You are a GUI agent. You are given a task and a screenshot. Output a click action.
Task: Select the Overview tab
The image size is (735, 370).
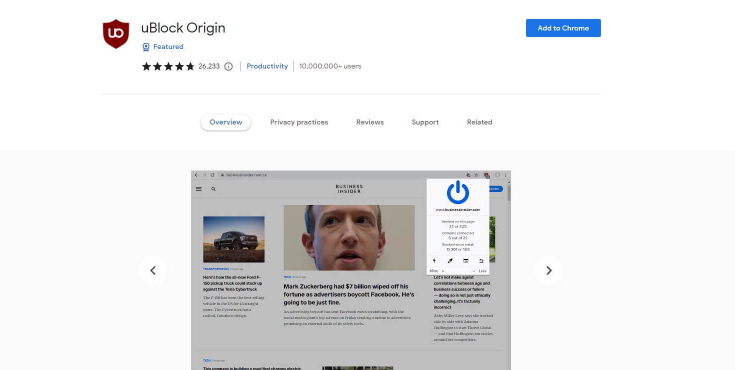[x=226, y=122]
